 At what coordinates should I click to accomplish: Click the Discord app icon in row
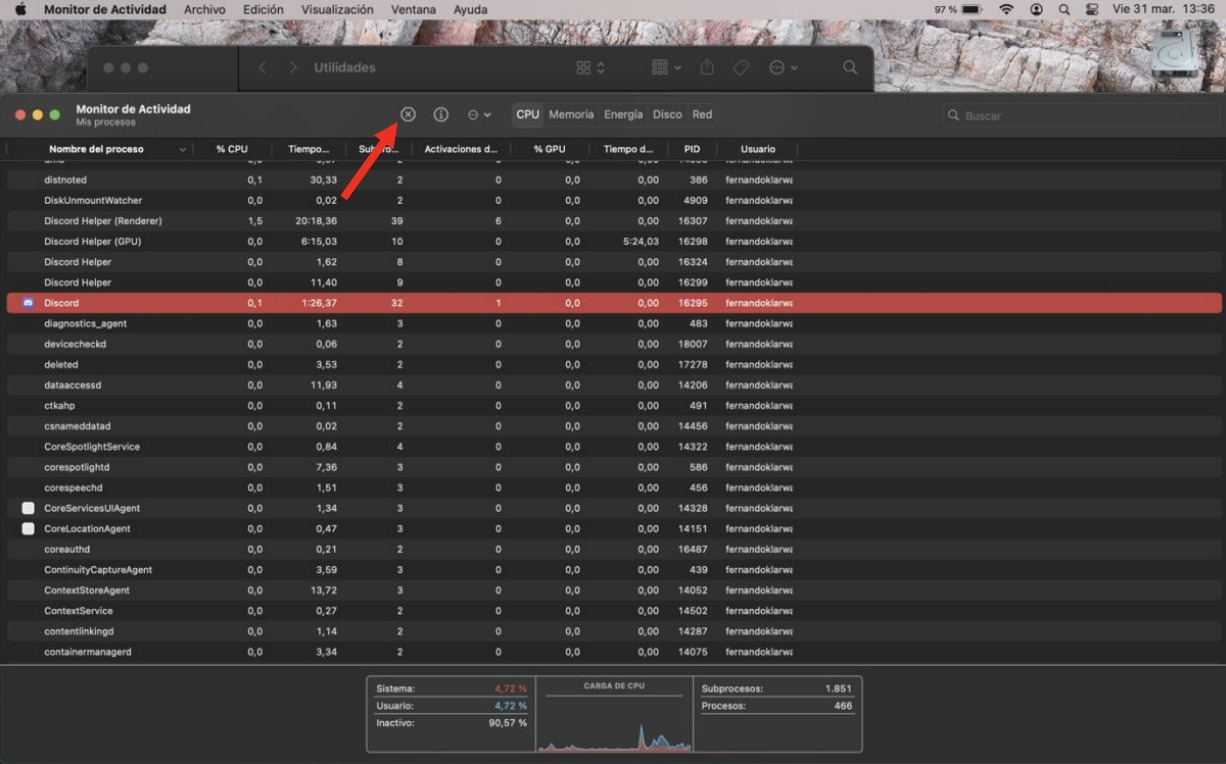28,303
